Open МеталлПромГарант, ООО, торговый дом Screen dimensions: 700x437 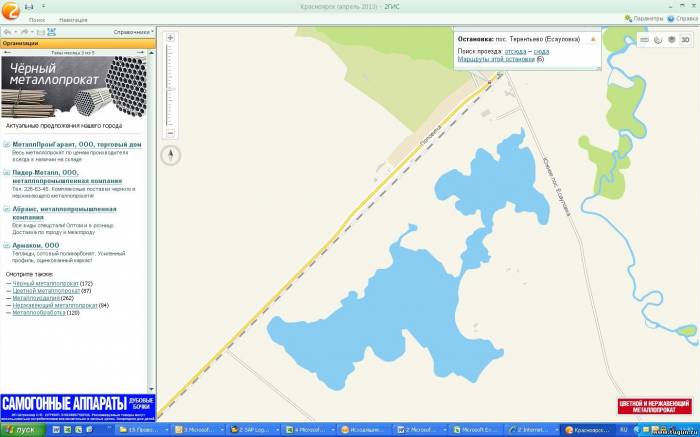tap(77, 145)
